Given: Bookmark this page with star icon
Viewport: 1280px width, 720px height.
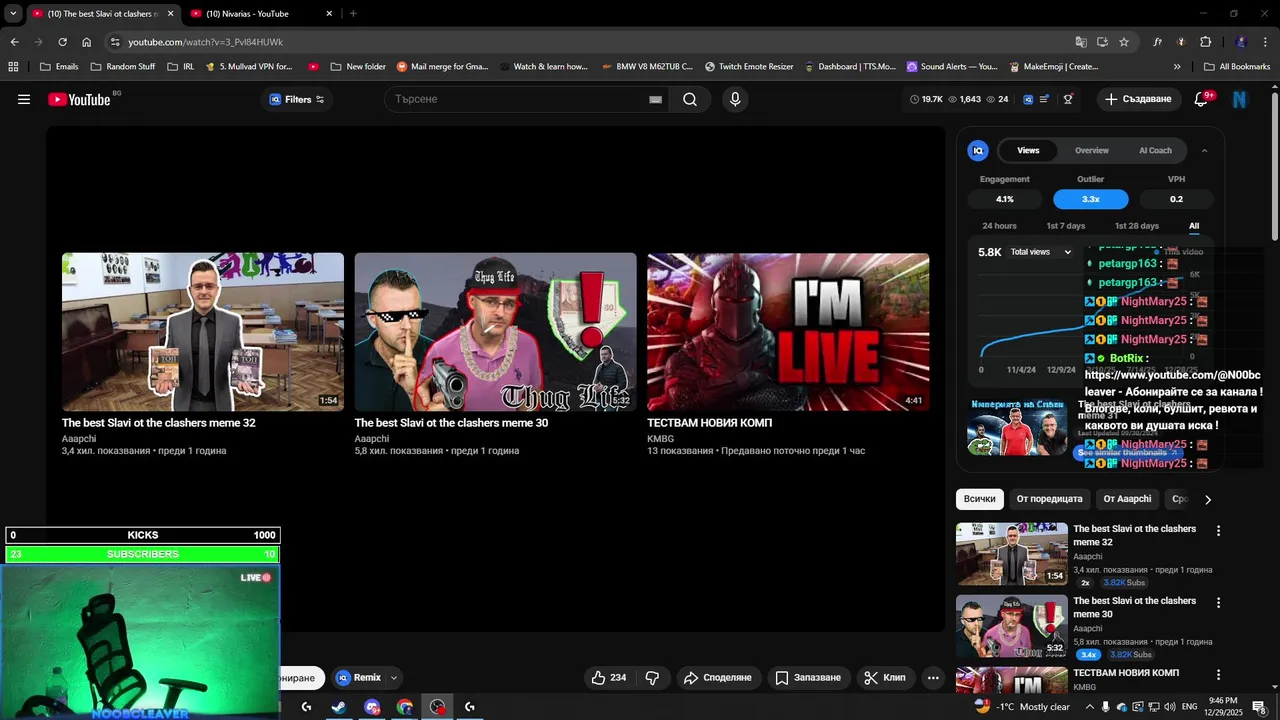Looking at the screenshot, I should click(x=1124, y=42).
